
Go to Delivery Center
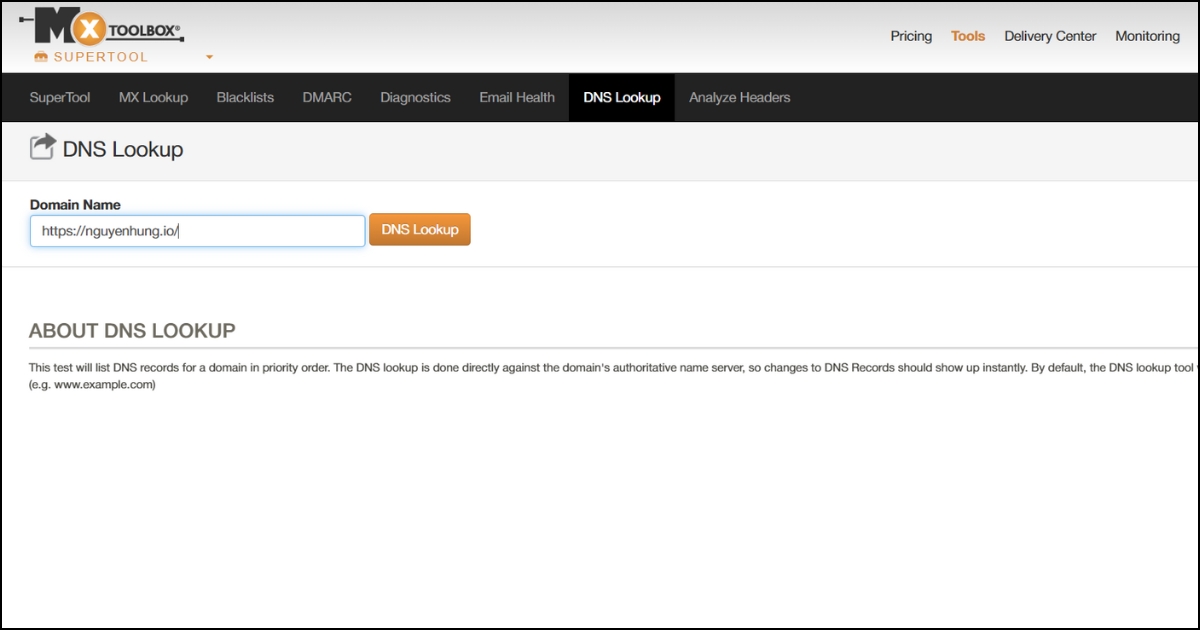(1050, 36)
